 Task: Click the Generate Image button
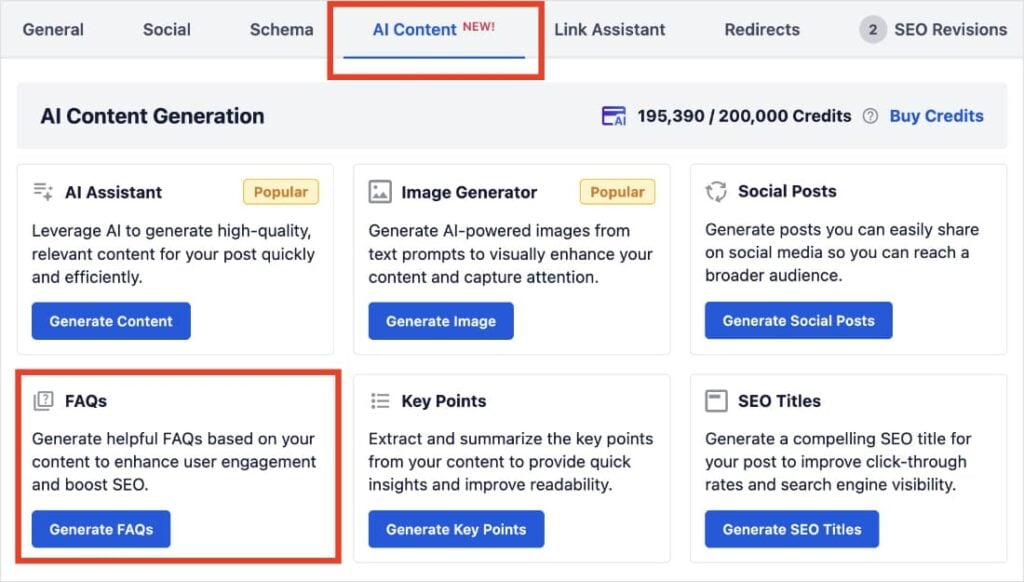click(441, 320)
